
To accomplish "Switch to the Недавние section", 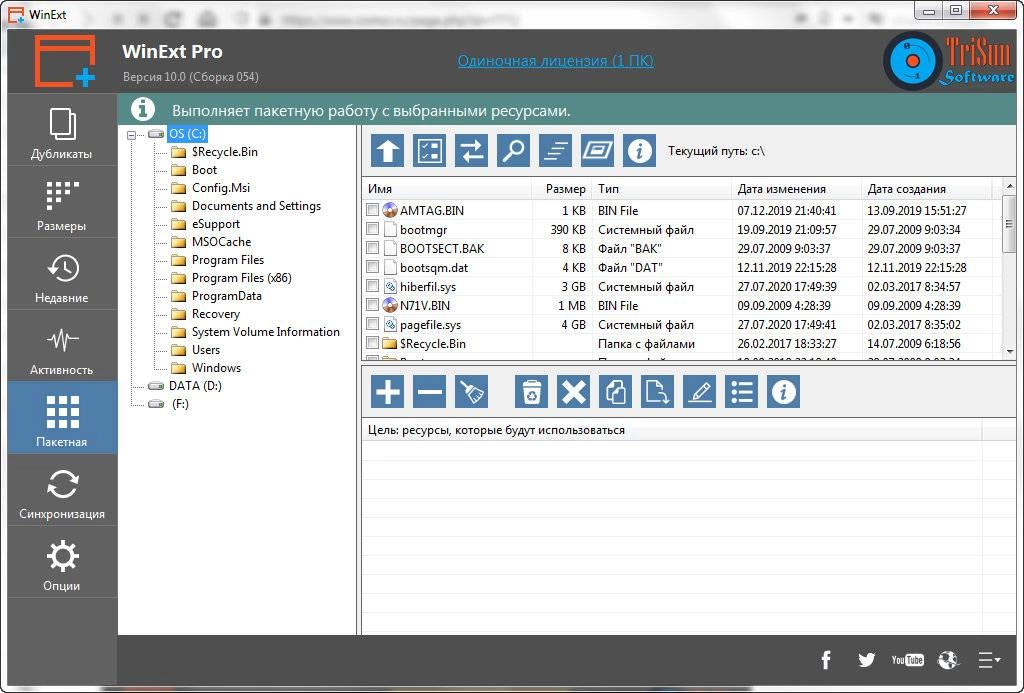I will click(x=62, y=274).
